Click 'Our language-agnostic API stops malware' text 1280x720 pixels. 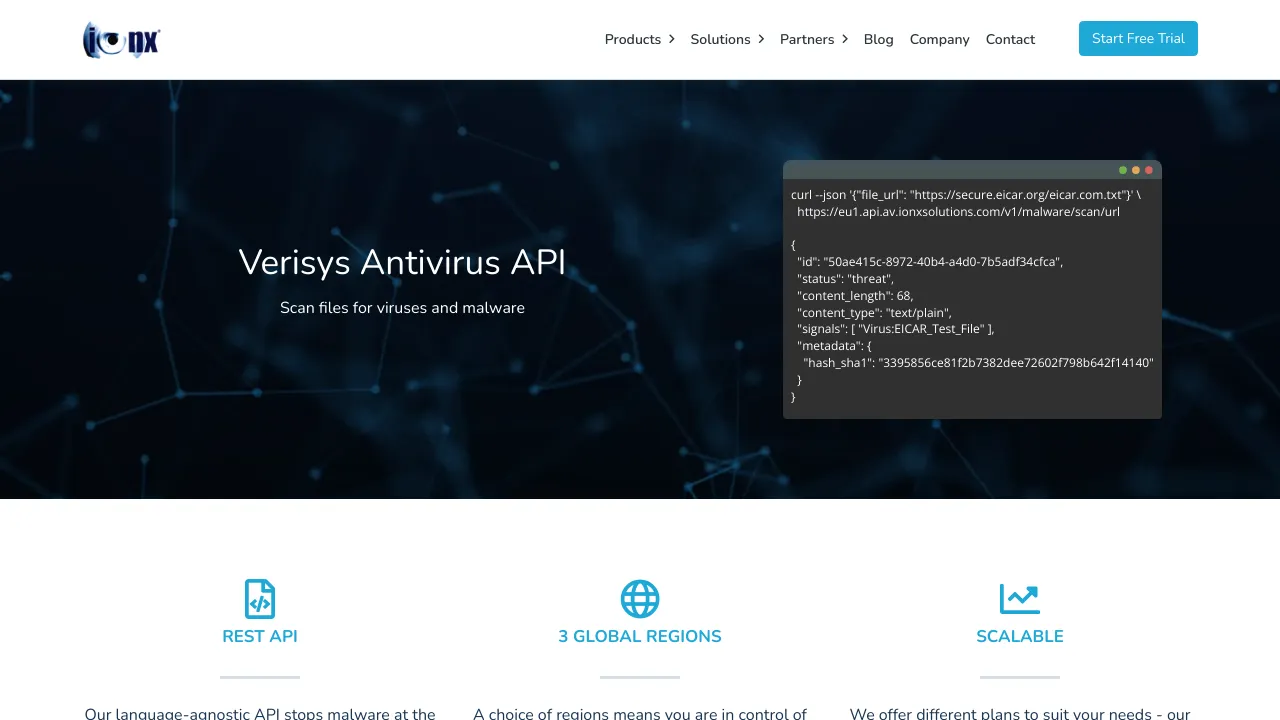pos(260,713)
